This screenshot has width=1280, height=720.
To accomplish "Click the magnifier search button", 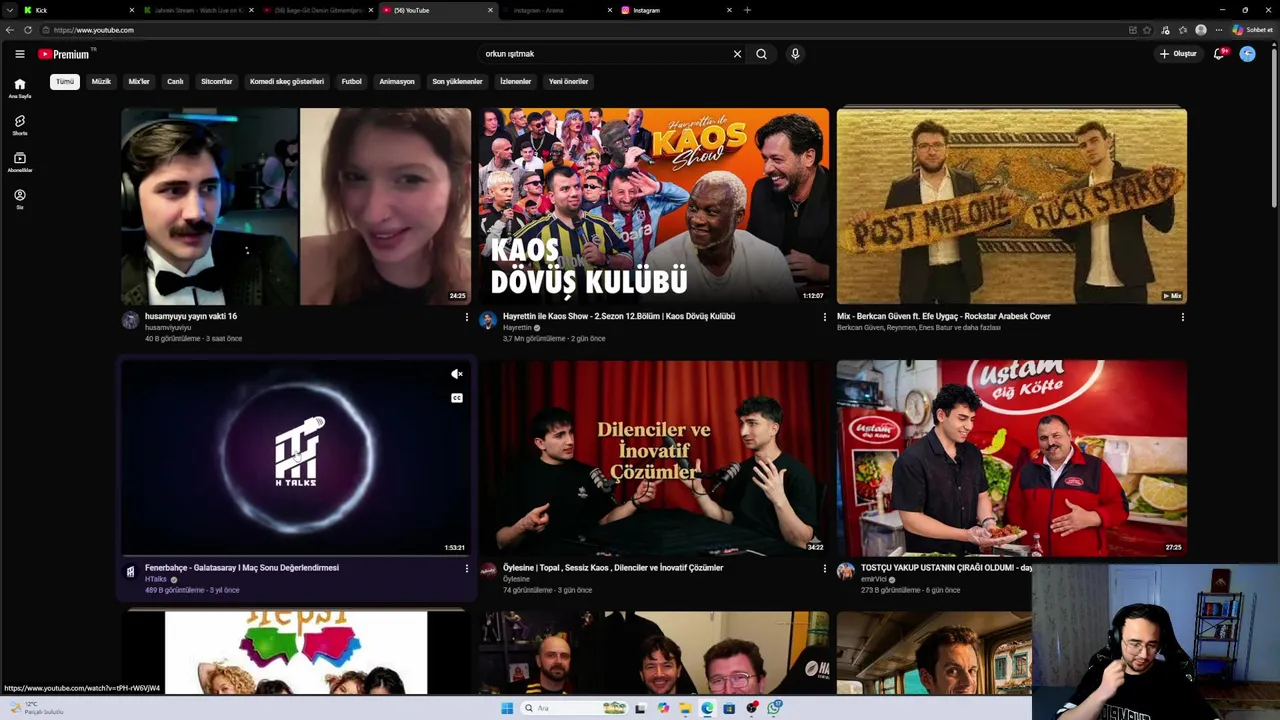I will tap(761, 54).
